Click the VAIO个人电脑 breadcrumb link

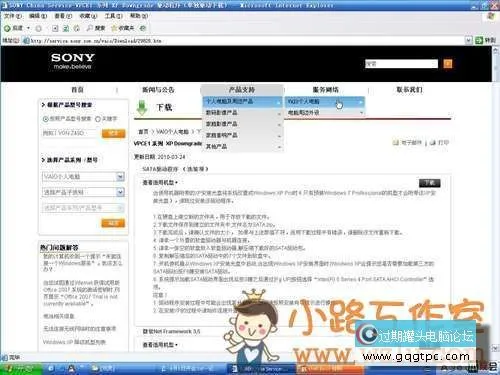pos(172,132)
